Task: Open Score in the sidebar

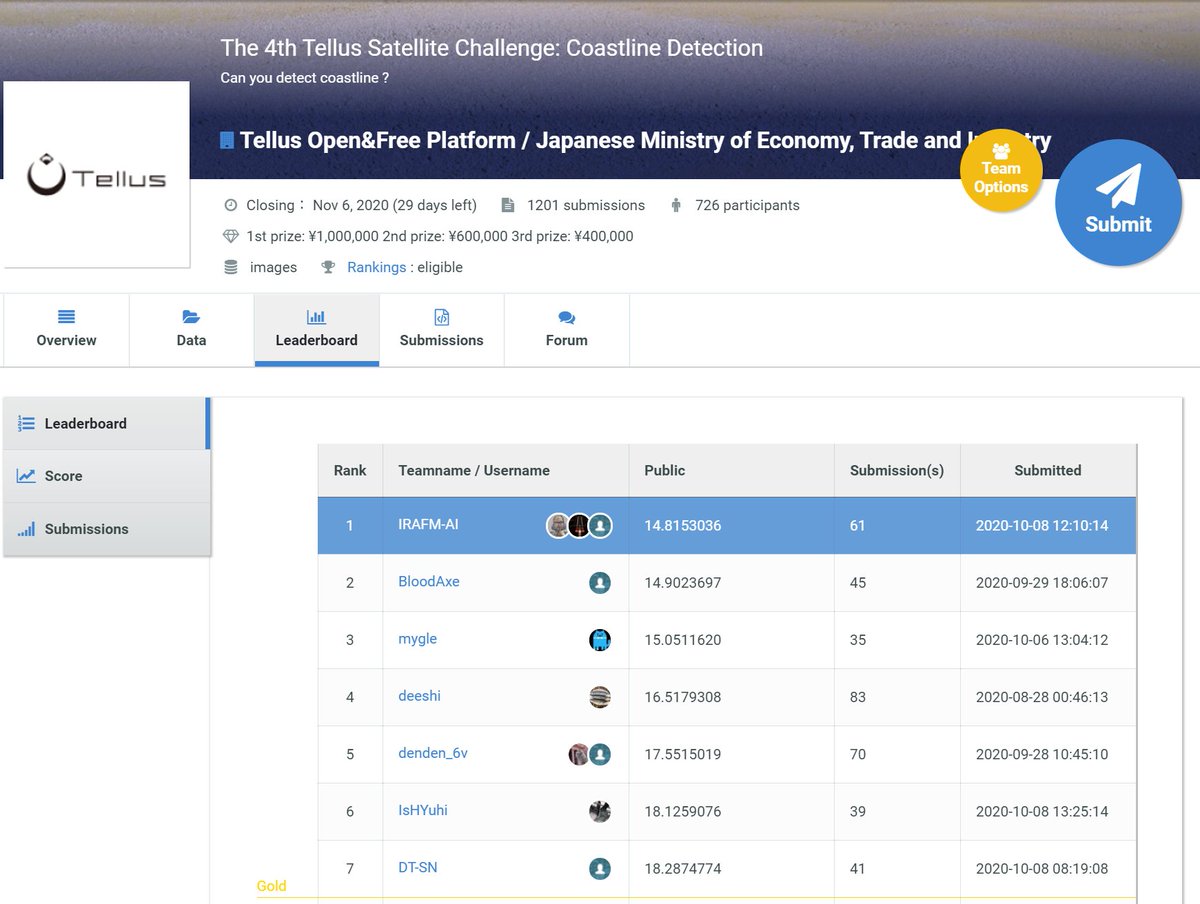Action: (107, 476)
